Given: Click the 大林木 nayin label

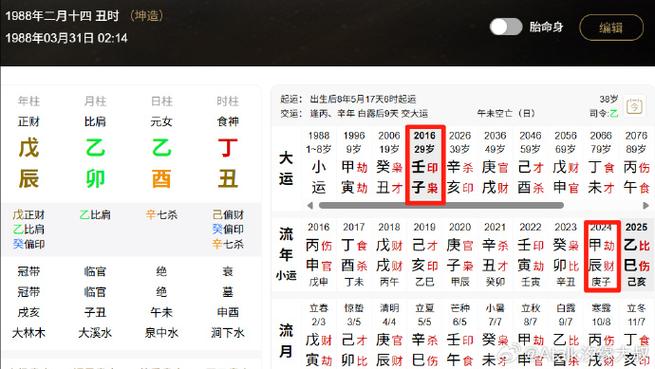Looking at the screenshot, I should [29, 333].
